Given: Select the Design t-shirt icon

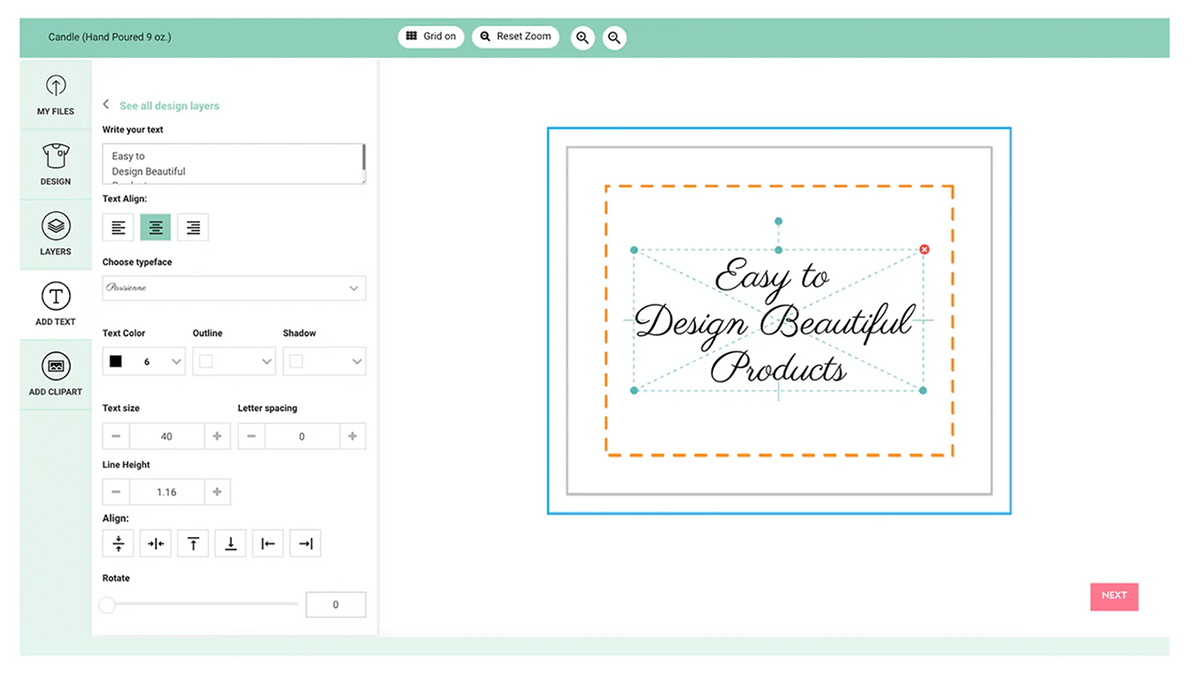Looking at the screenshot, I should point(56,164).
